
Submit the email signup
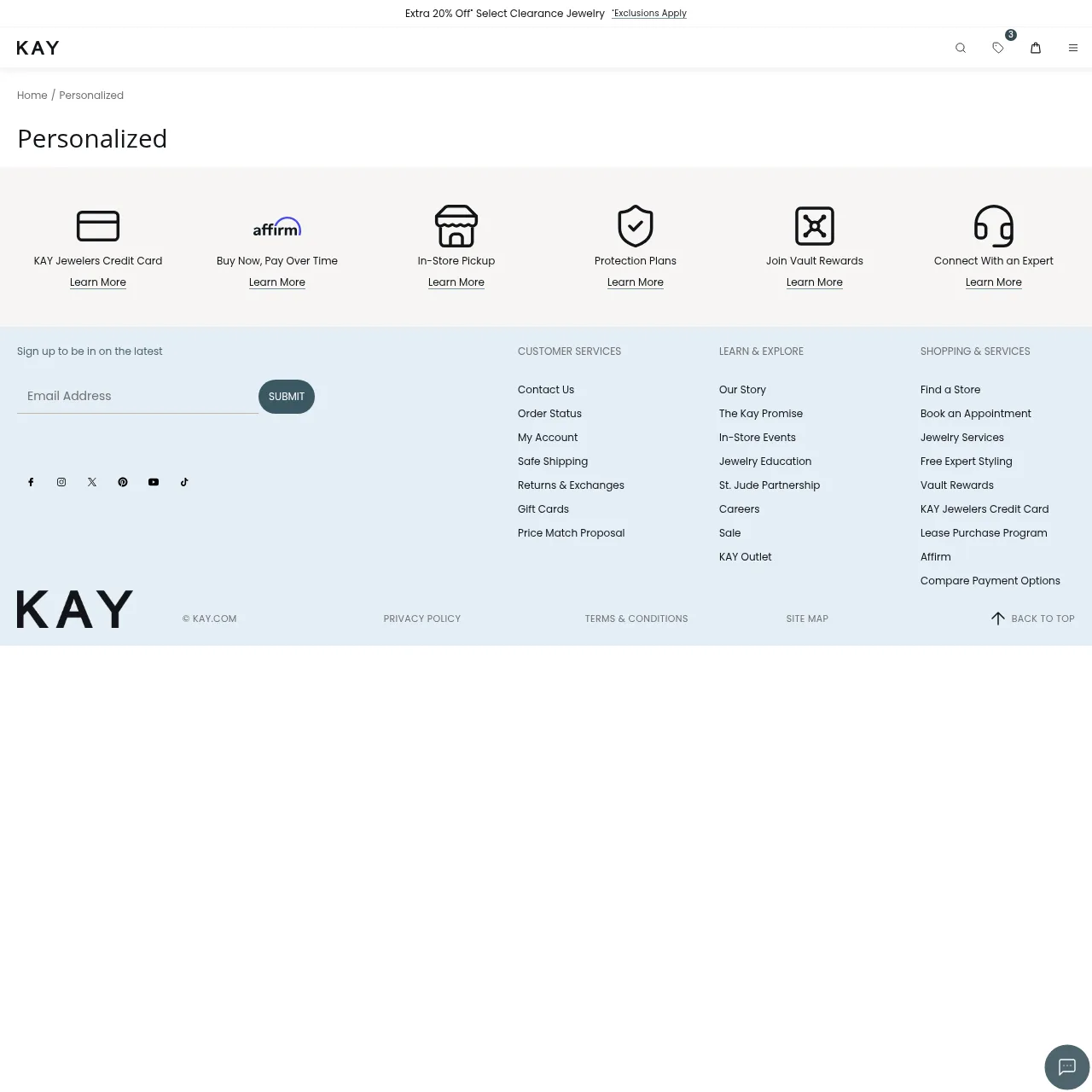tap(287, 397)
